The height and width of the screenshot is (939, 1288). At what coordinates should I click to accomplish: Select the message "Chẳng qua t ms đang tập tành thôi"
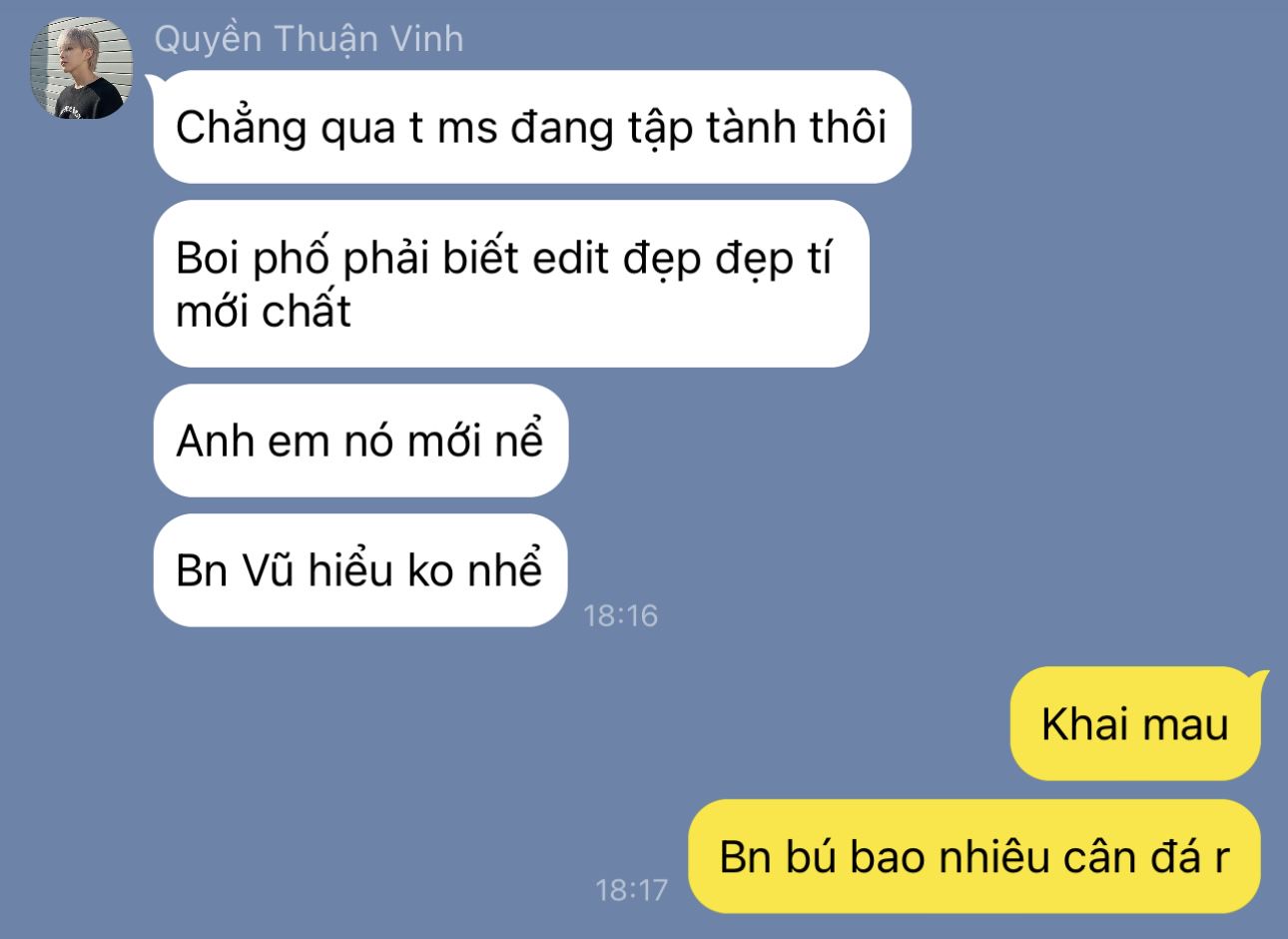pyautogui.click(x=532, y=127)
